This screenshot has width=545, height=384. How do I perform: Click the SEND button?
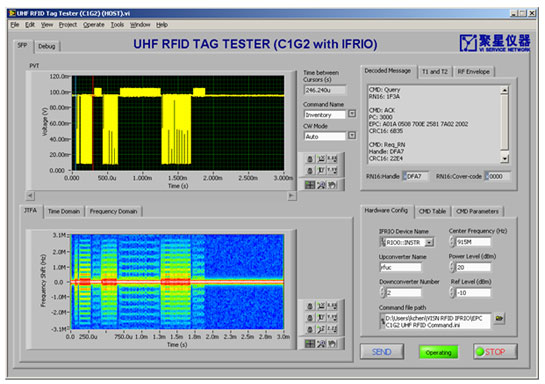(x=382, y=352)
